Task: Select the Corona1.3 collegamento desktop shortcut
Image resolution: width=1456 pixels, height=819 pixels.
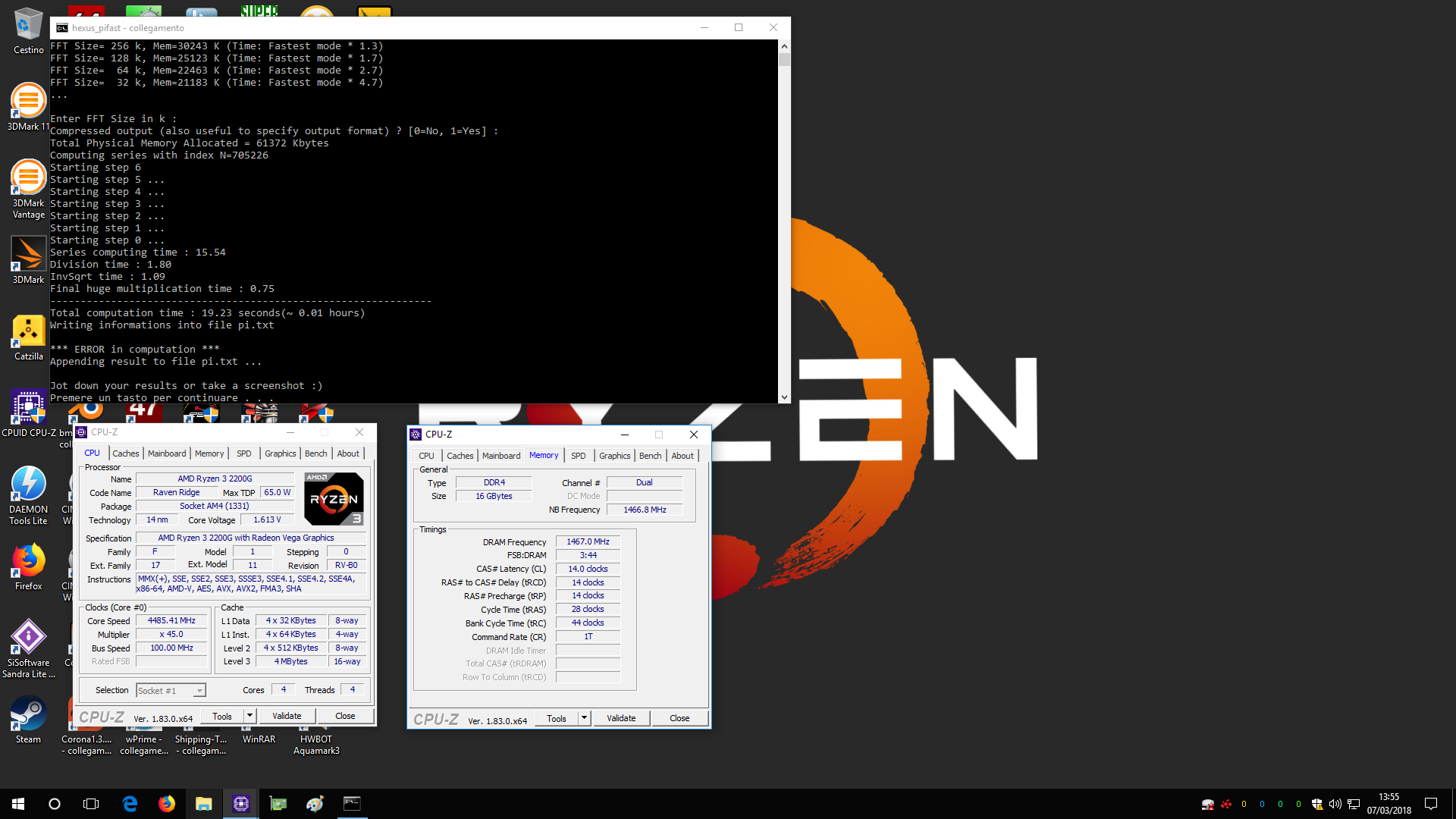Action: [86, 742]
